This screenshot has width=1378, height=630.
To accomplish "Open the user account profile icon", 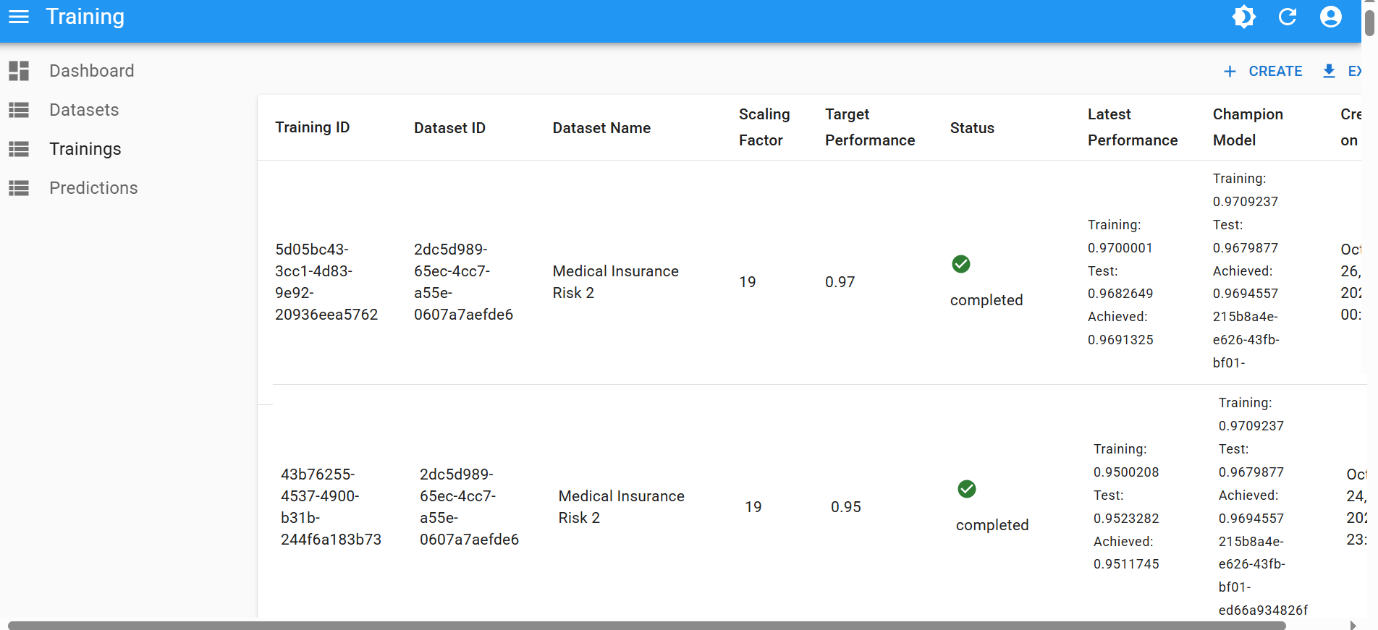I will [1330, 17].
